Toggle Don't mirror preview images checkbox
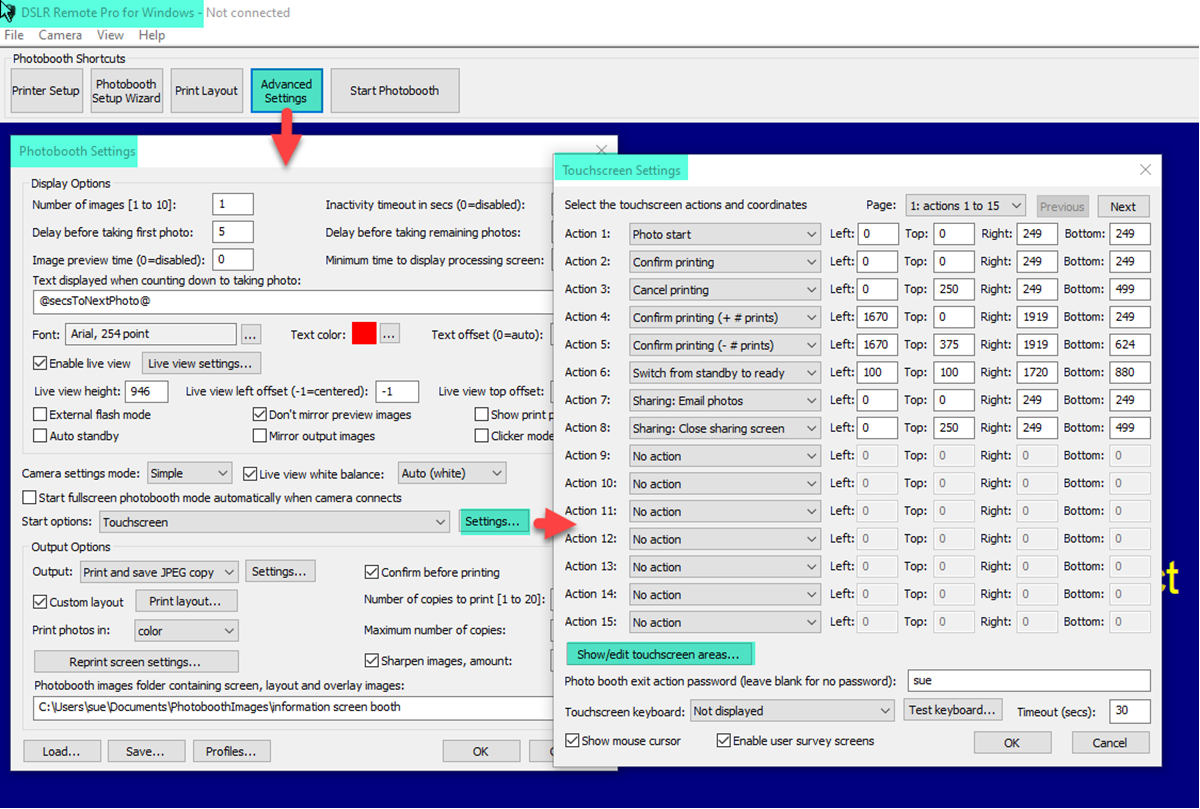1200x809 pixels. point(260,414)
